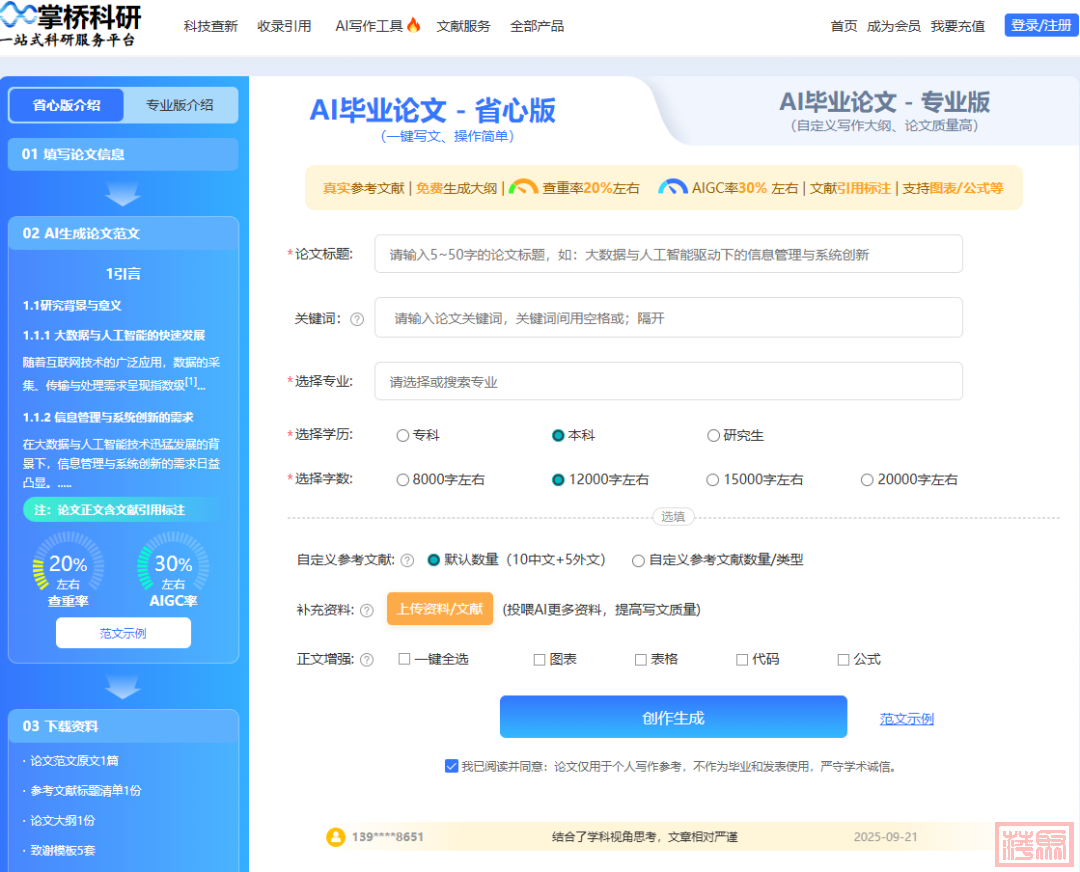Image resolution: width=1080 pixels, height=872 pixels.
Task: Select the 研究生 education radio button
Action: (x=713, y=436)
